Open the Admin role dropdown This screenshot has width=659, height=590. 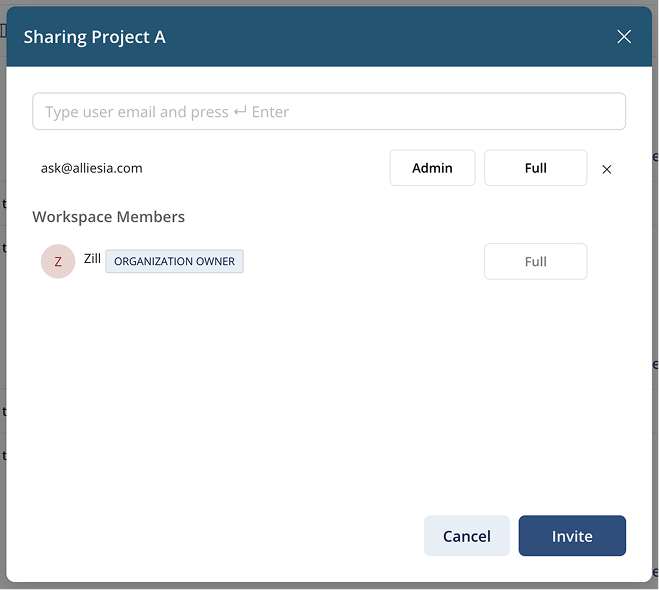[x=432, y=168]
